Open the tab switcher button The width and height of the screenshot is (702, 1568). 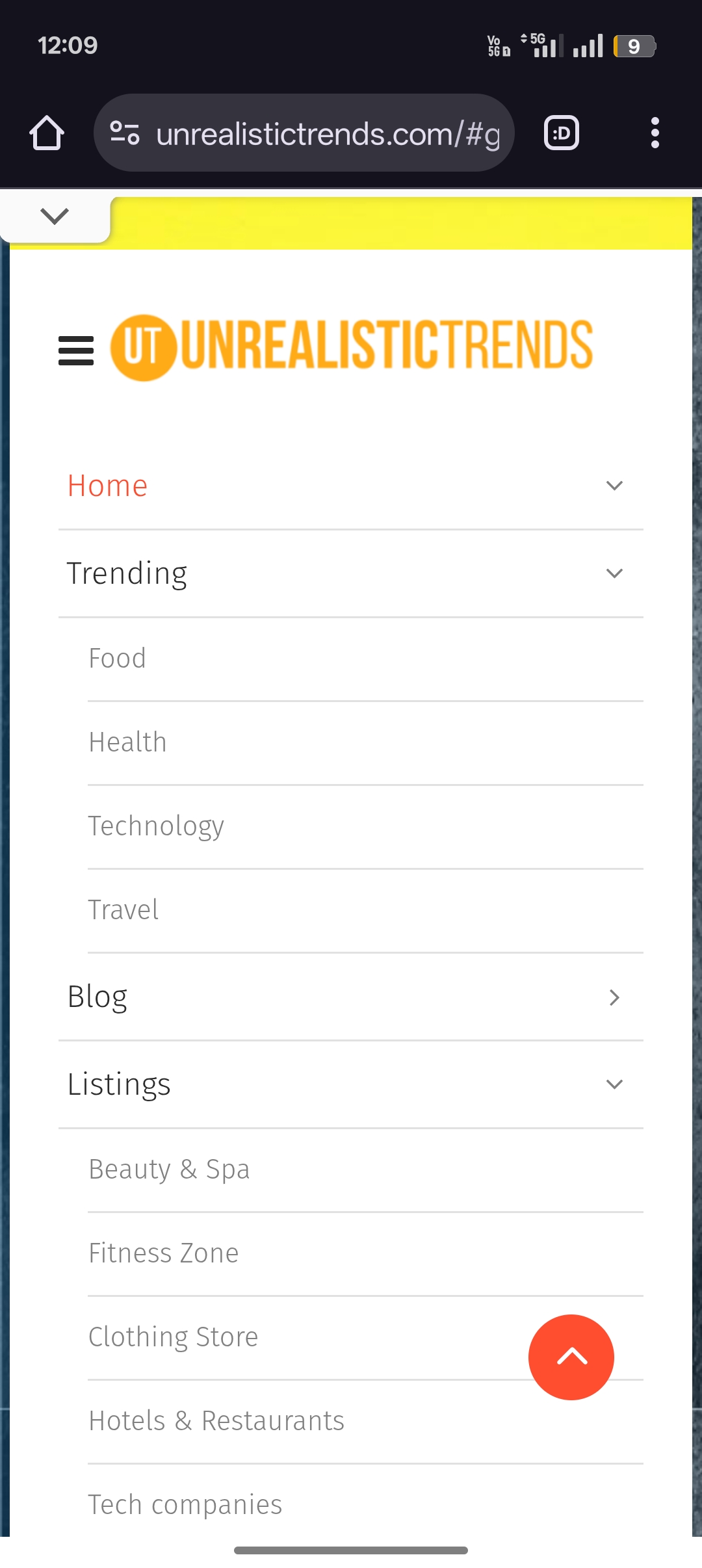click(562, 133)
